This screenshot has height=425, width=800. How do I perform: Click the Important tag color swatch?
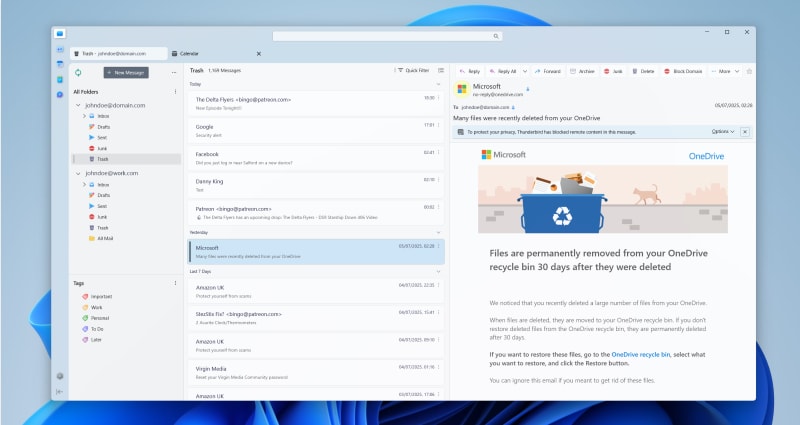(84, 296)
